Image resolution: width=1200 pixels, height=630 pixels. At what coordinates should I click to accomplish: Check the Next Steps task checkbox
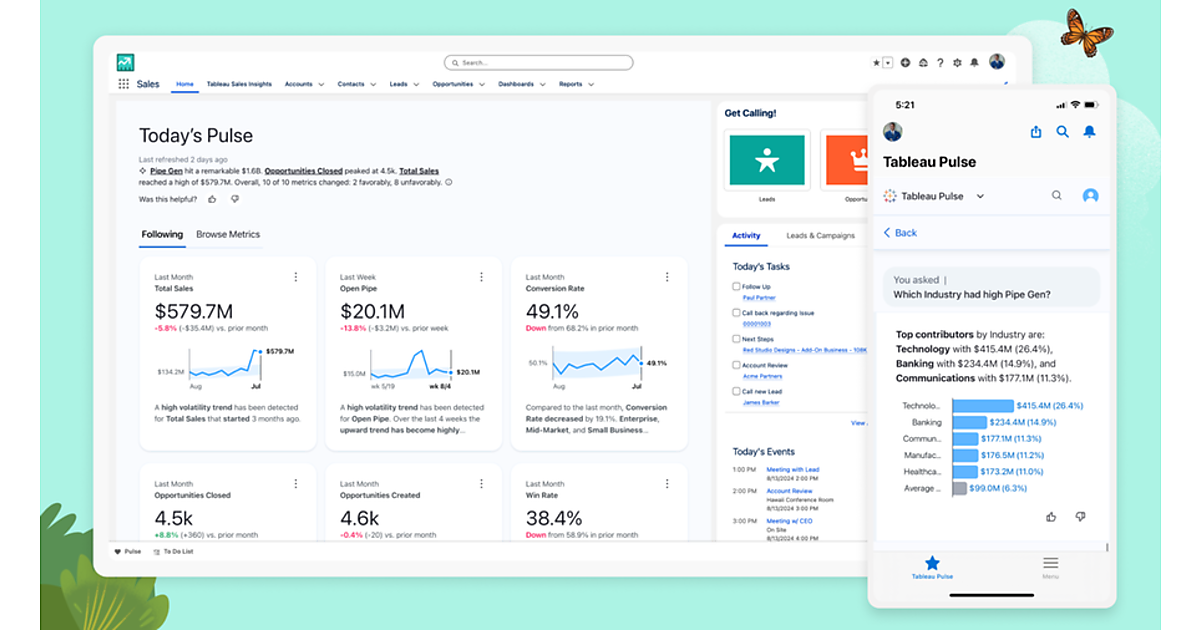pos(737,339)
